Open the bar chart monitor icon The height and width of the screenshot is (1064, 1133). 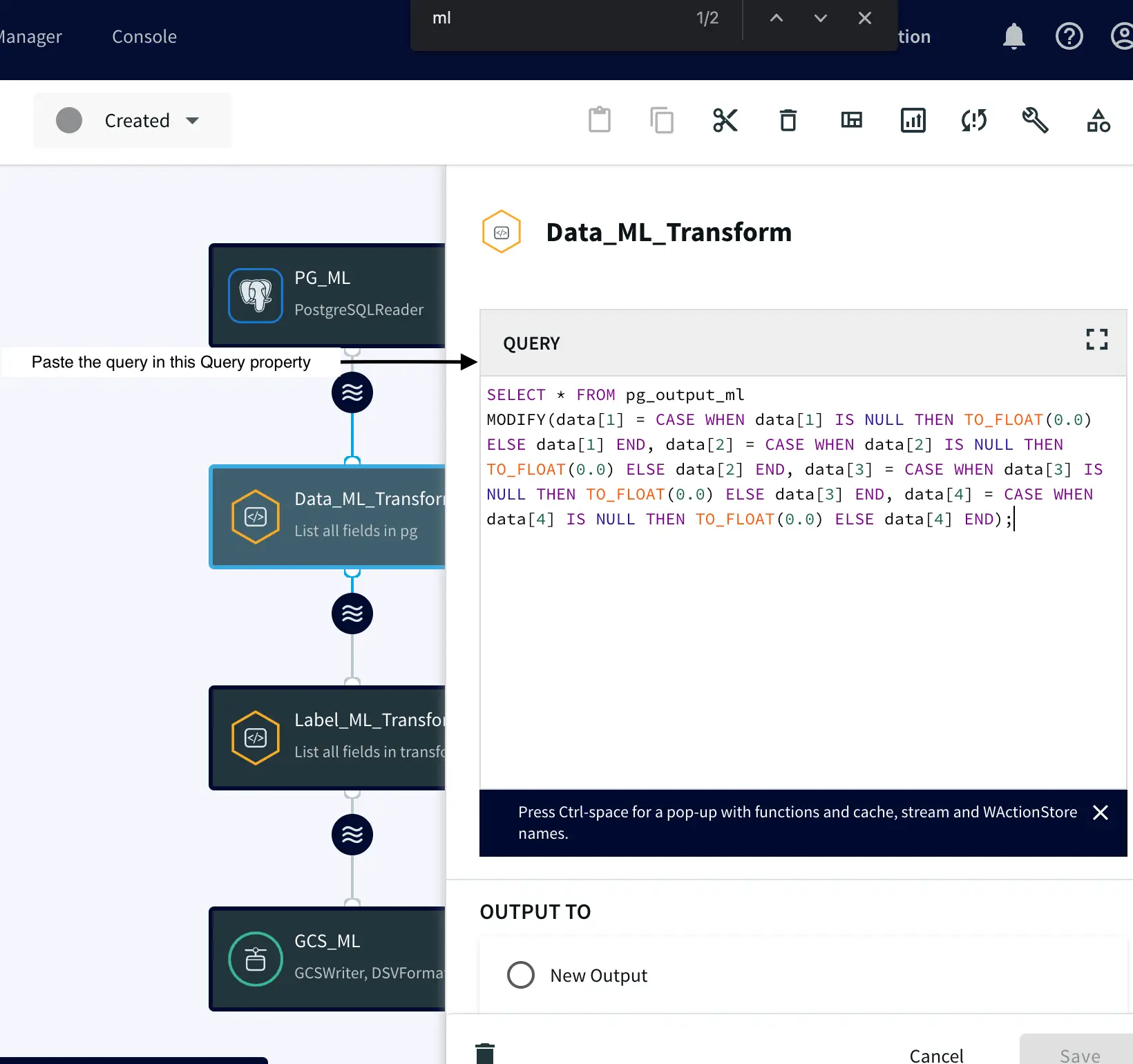click(x=913, y=120)
